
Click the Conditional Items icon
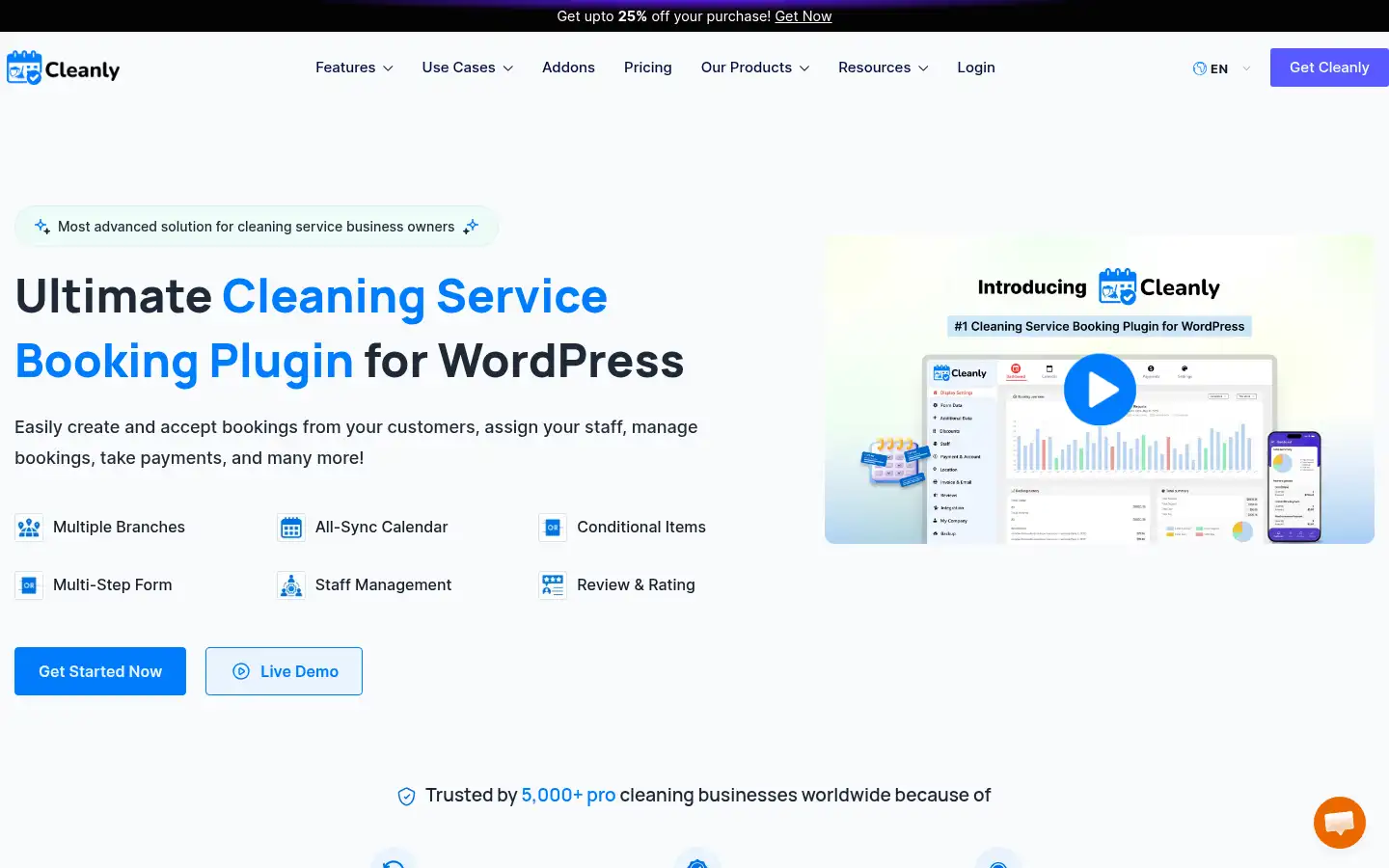tap(553, 528)
